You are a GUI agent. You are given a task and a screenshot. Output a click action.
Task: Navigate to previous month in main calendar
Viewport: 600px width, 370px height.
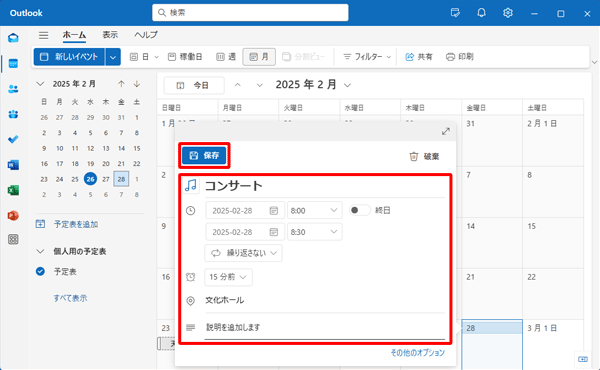click(x=238, y=85)
